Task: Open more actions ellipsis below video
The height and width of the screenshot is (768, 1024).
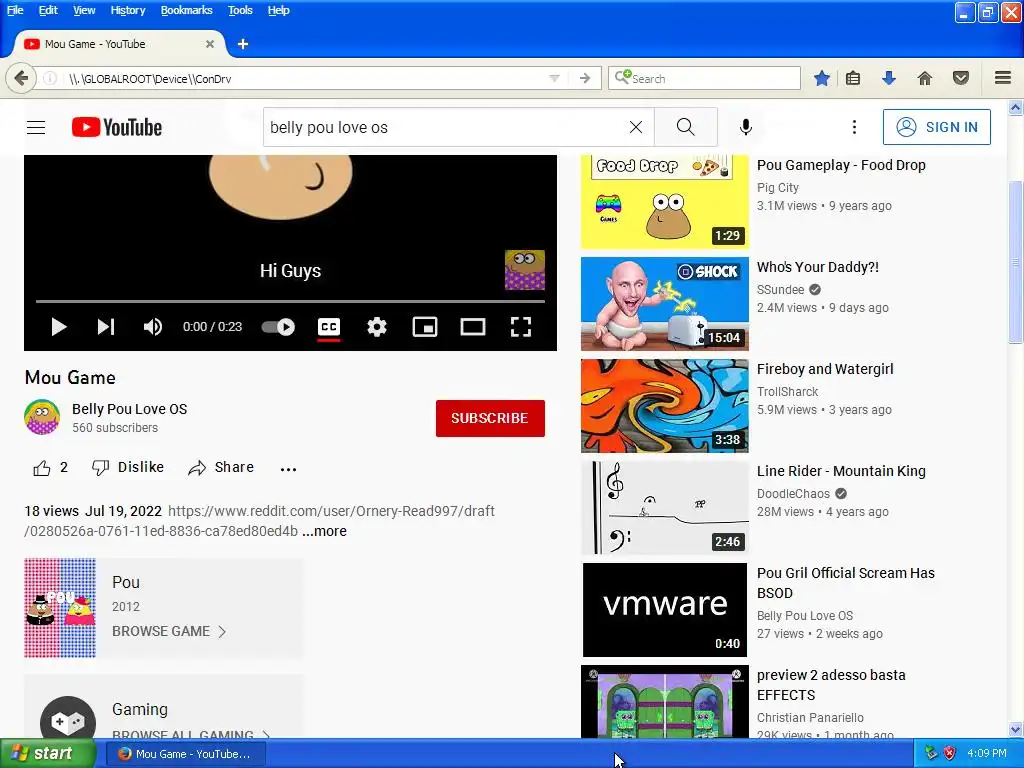Action: (288, 469)
